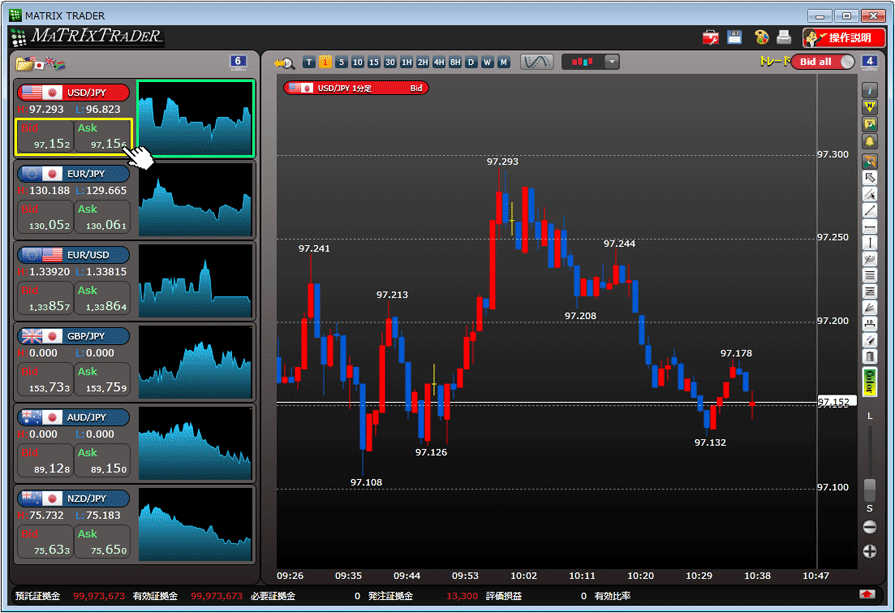Switch chart to 15-minute timeframe

point(373,62)
